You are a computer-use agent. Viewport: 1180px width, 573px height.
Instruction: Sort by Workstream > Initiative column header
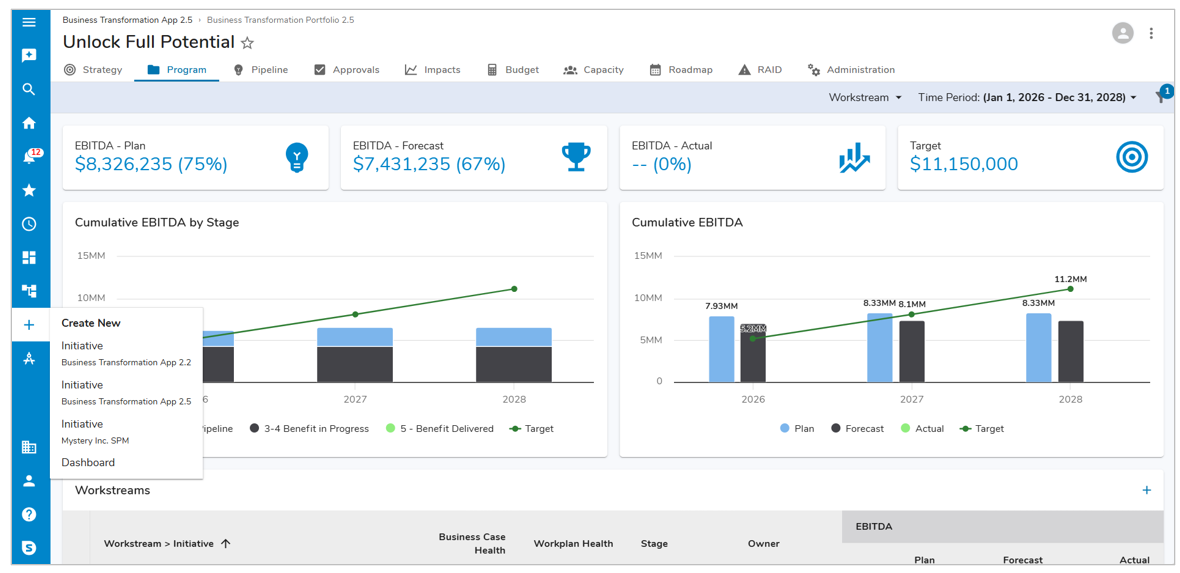point(159,544)
